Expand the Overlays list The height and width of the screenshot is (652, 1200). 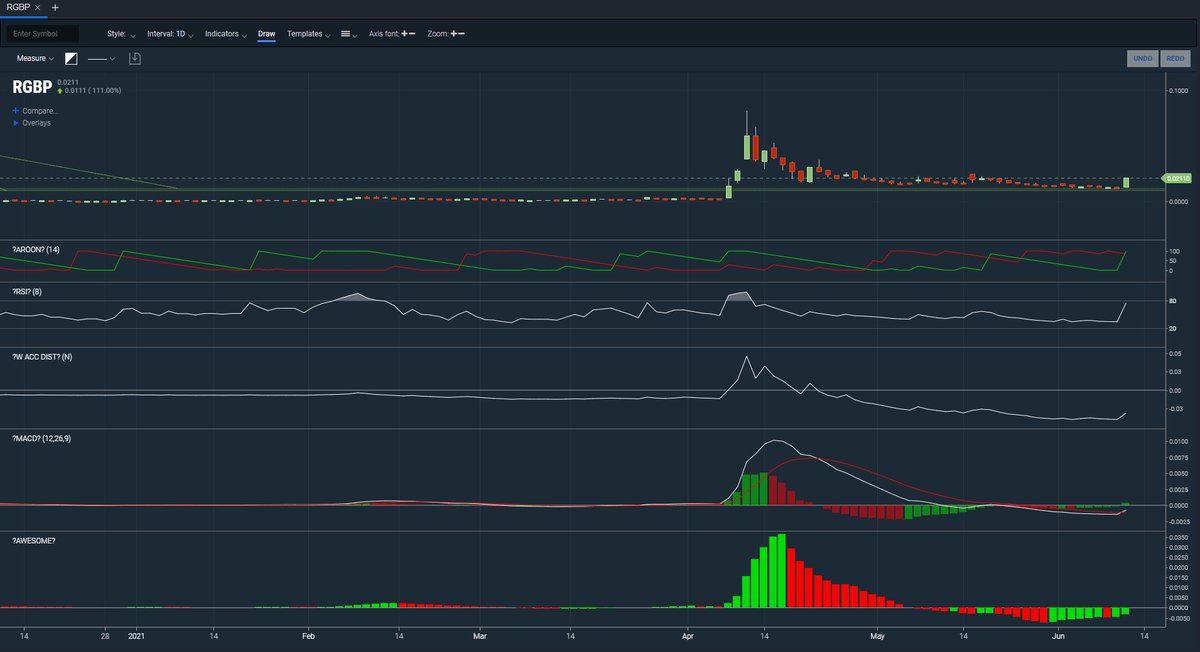point(32,123)
